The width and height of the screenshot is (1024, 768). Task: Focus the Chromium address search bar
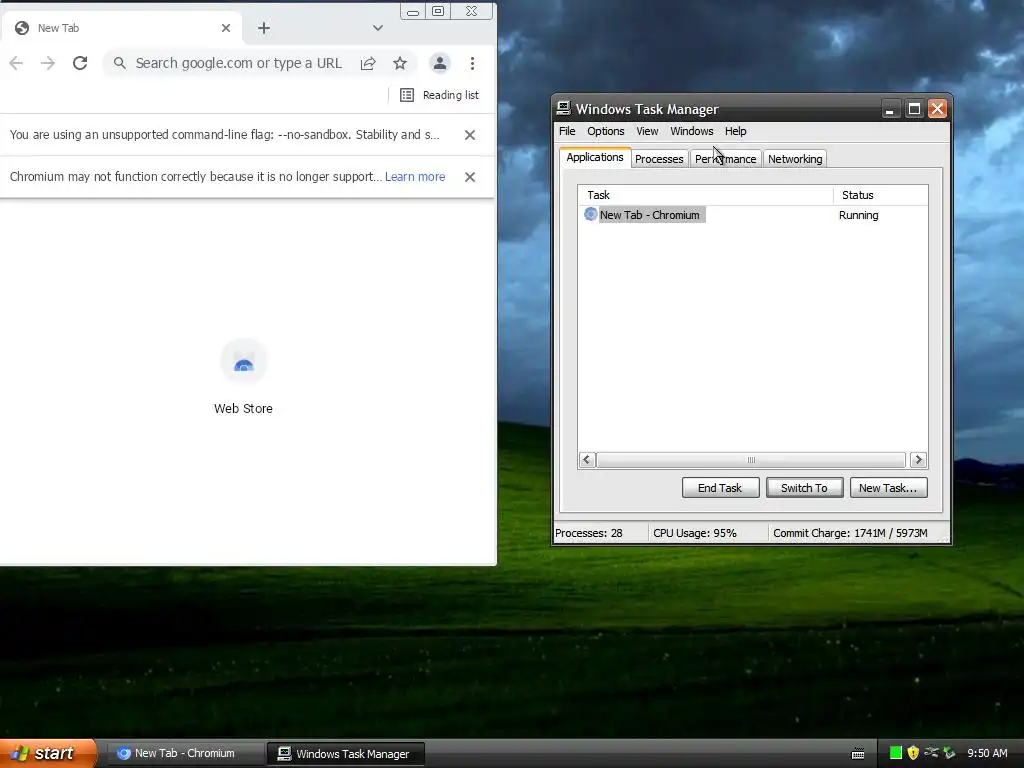237,63
